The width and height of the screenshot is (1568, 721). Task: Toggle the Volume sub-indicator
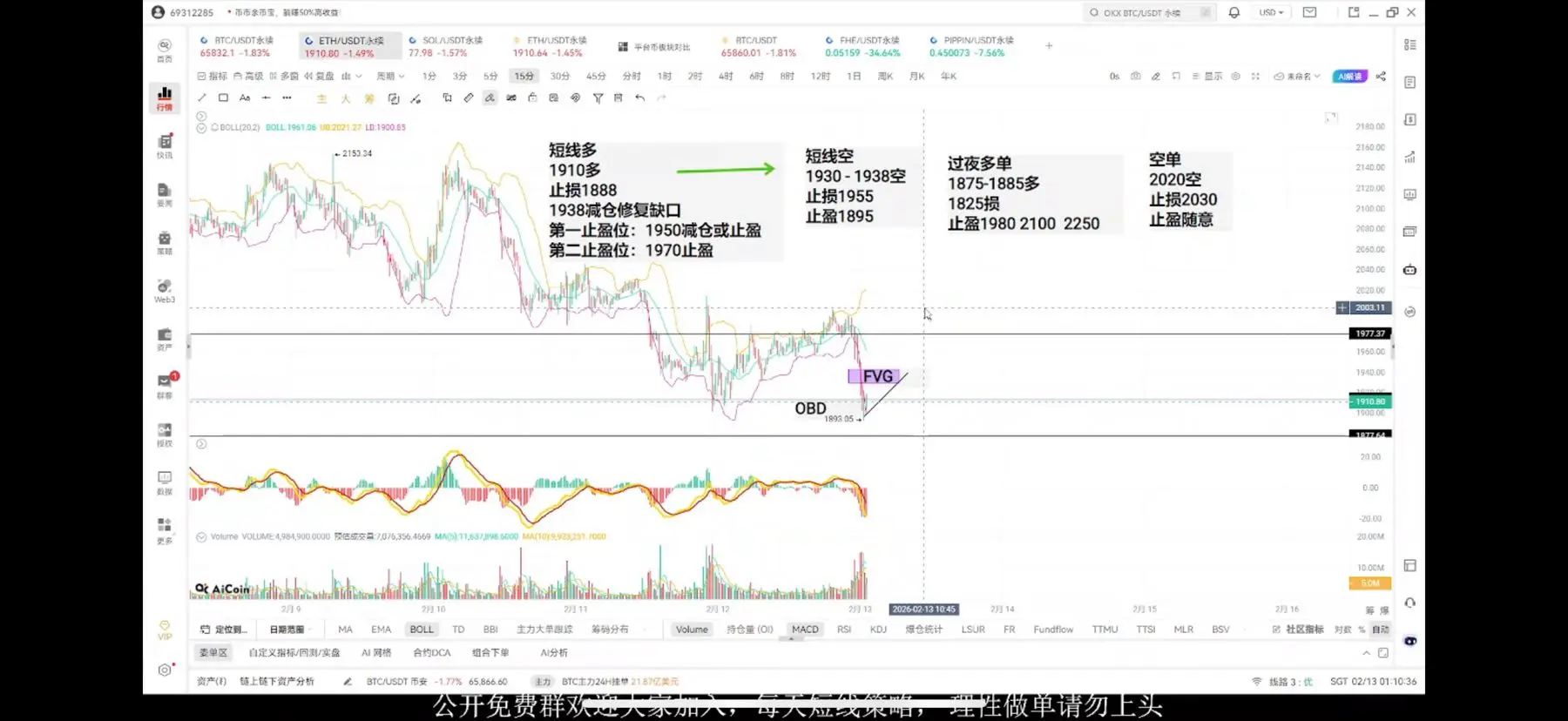coord(692,630)
